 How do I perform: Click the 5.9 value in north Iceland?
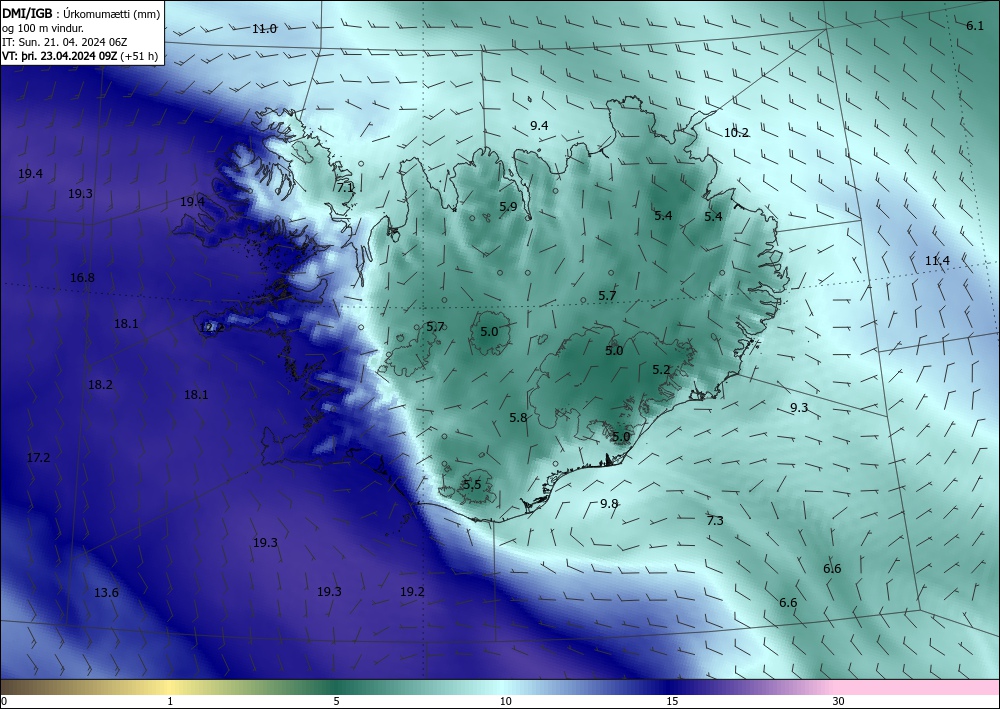[x=508, y=207]
